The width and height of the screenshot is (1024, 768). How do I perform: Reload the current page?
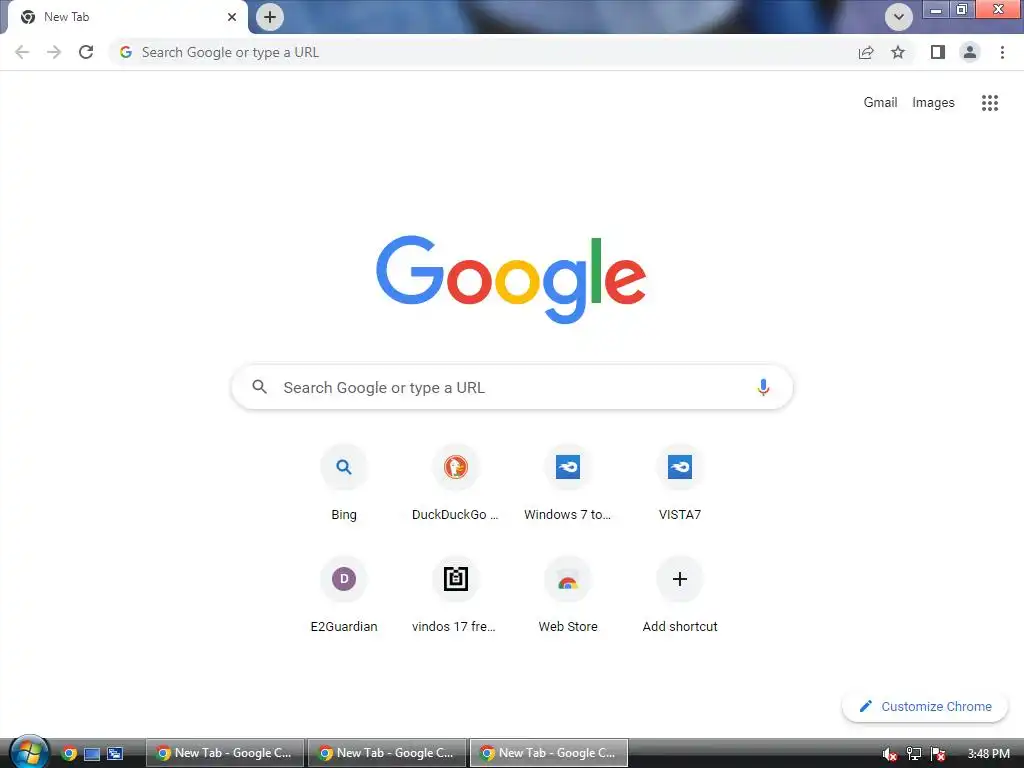[x=86, y=52]
